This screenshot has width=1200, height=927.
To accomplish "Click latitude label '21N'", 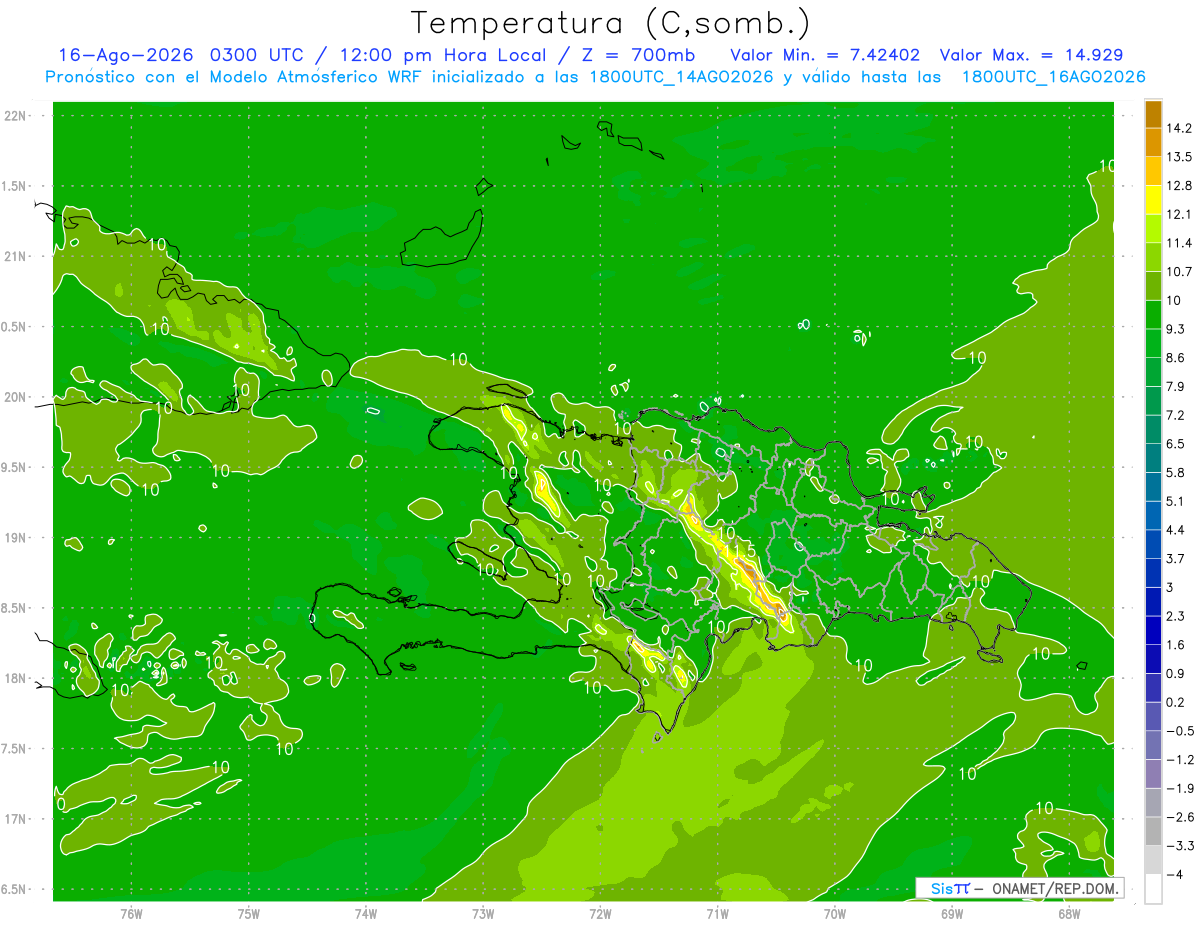I will point(17,256).
